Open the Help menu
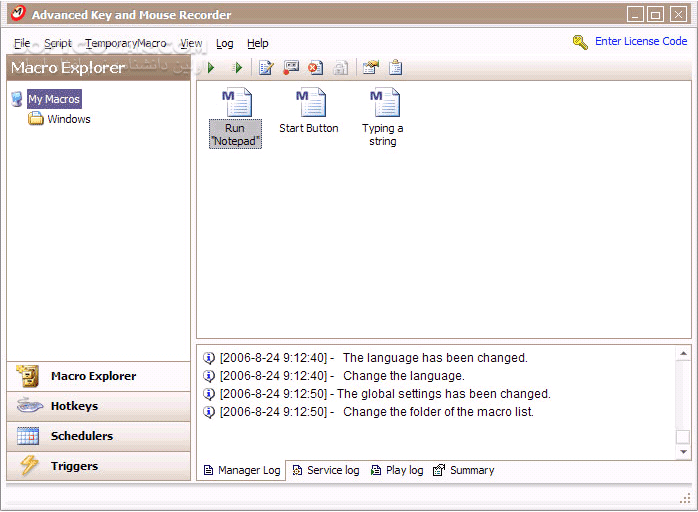 point(258,43)
